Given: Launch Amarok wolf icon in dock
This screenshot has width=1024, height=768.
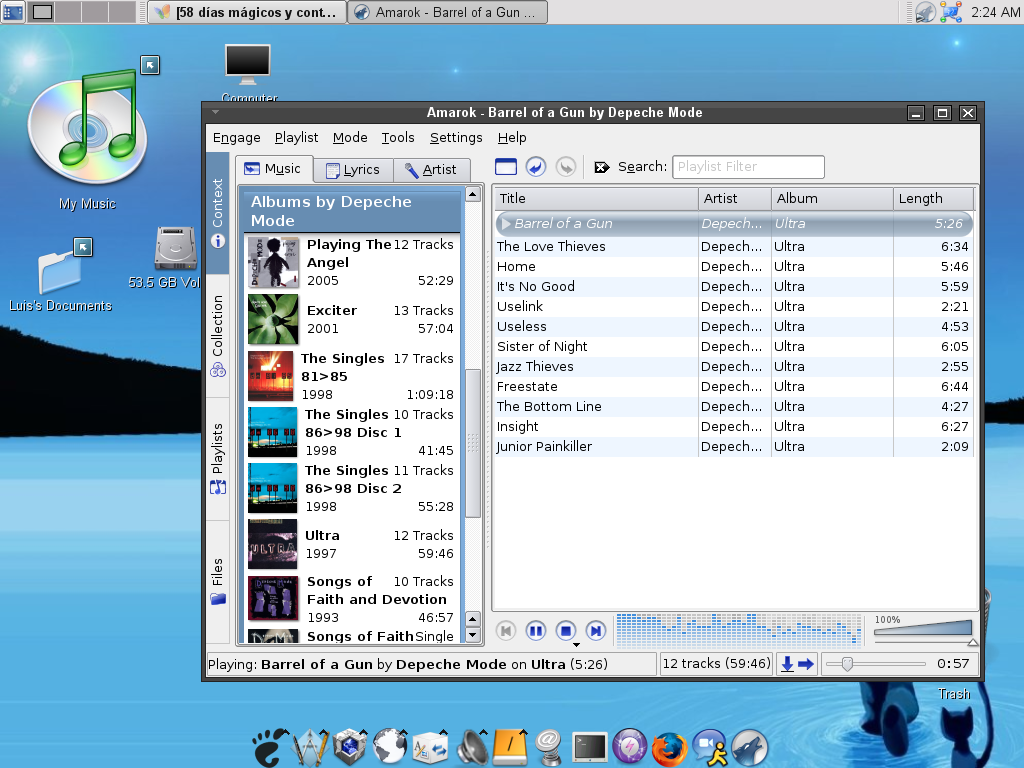Looking at the screenshot, I should [750, 748].
